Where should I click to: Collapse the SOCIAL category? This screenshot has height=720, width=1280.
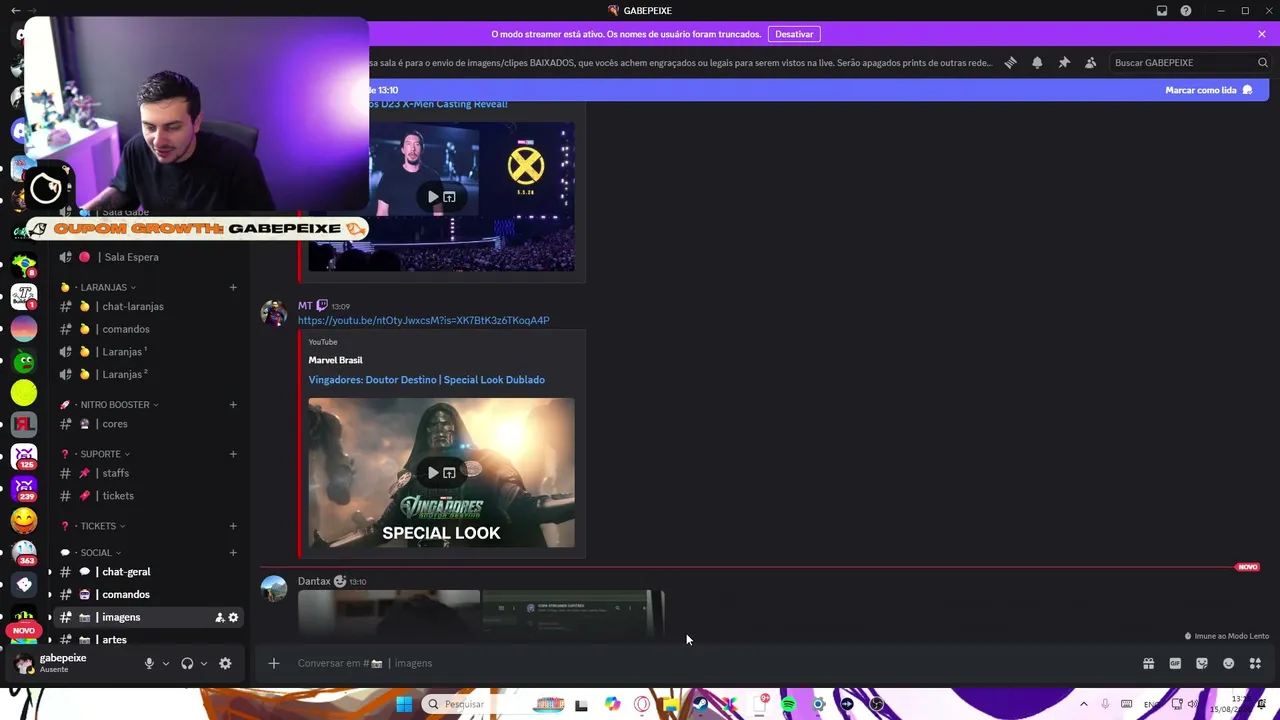(96, 553)
